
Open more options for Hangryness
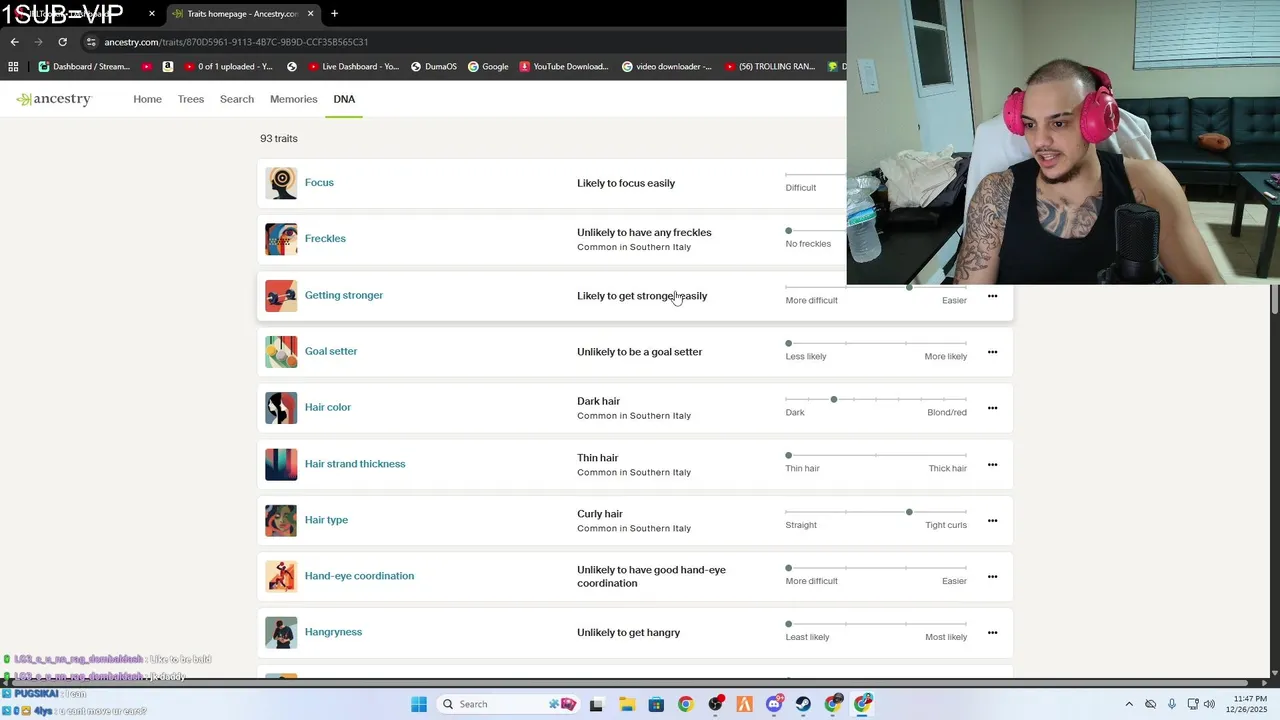[x=992, y=632]
